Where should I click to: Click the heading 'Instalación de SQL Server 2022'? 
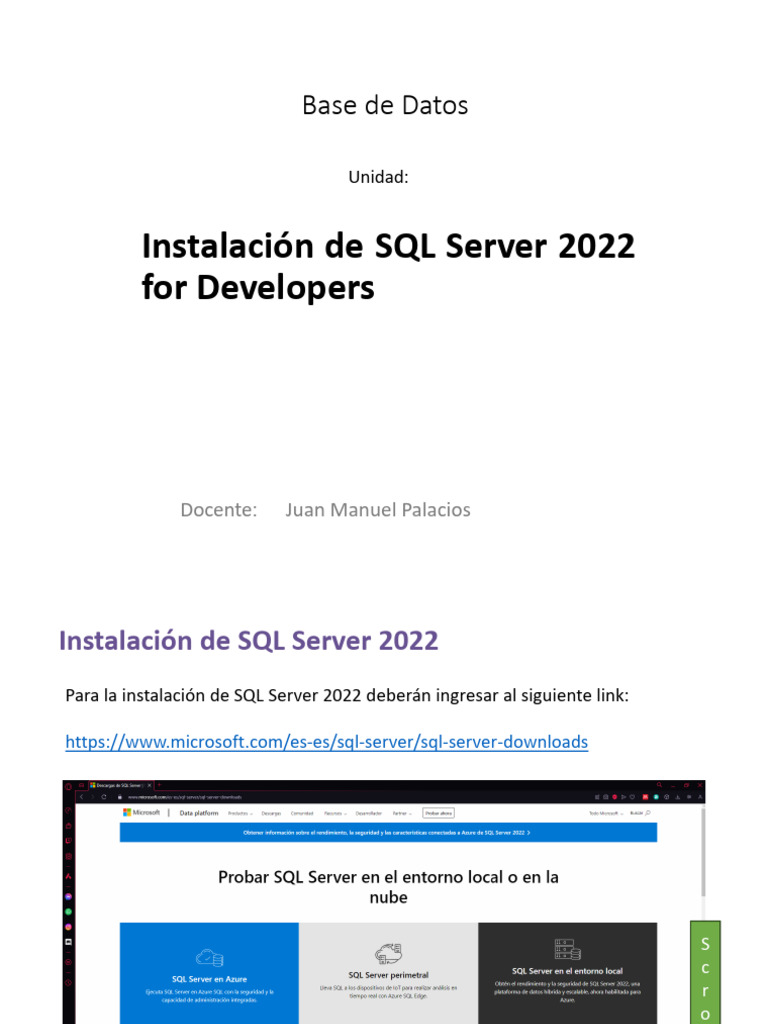pos(248,641)
